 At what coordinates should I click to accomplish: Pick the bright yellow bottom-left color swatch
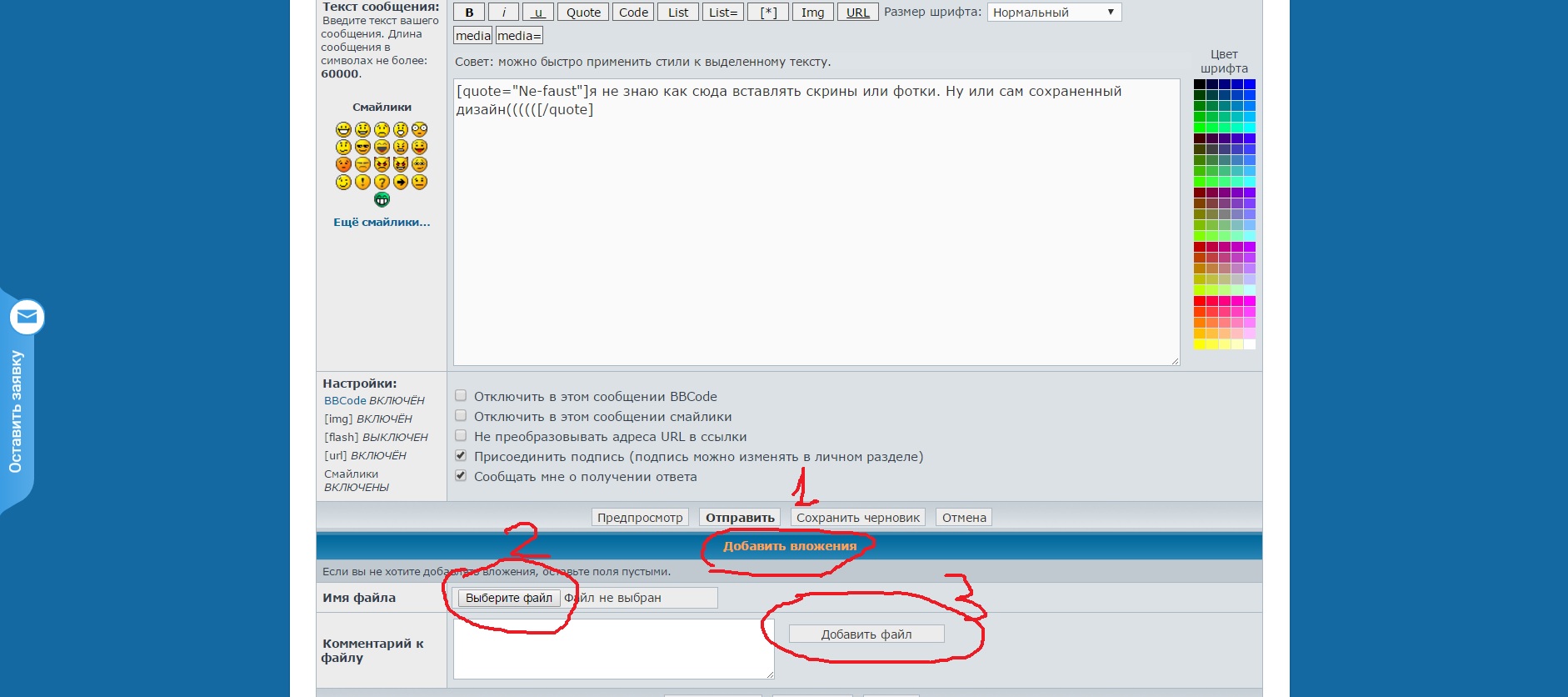coord(1199,344)
